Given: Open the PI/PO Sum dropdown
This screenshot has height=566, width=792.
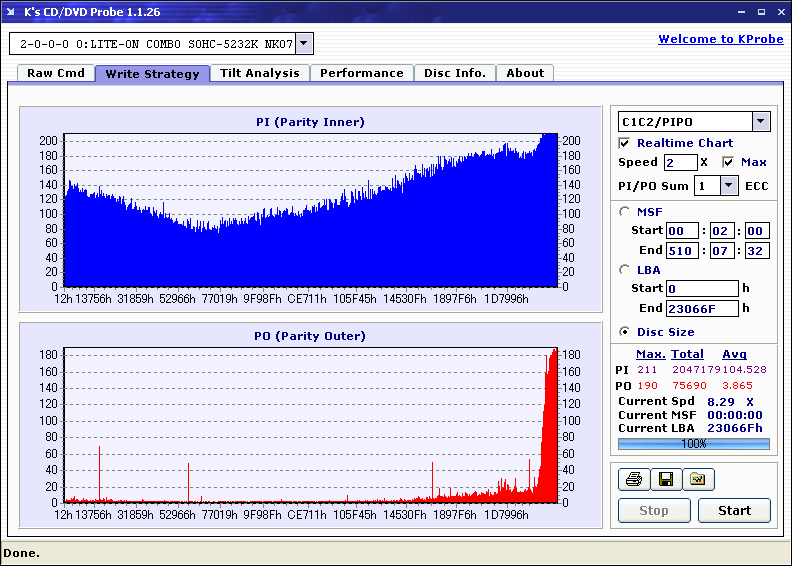Looking at the screenshot, I should click(x=728, y=186).
